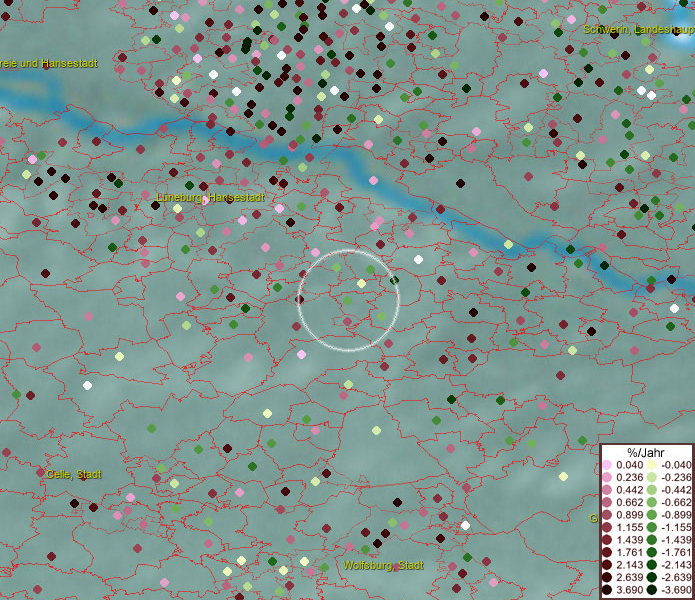Click the legend value text 0.899
The width and height of the screenshot is (695, 600).
(x=629, y=515)
